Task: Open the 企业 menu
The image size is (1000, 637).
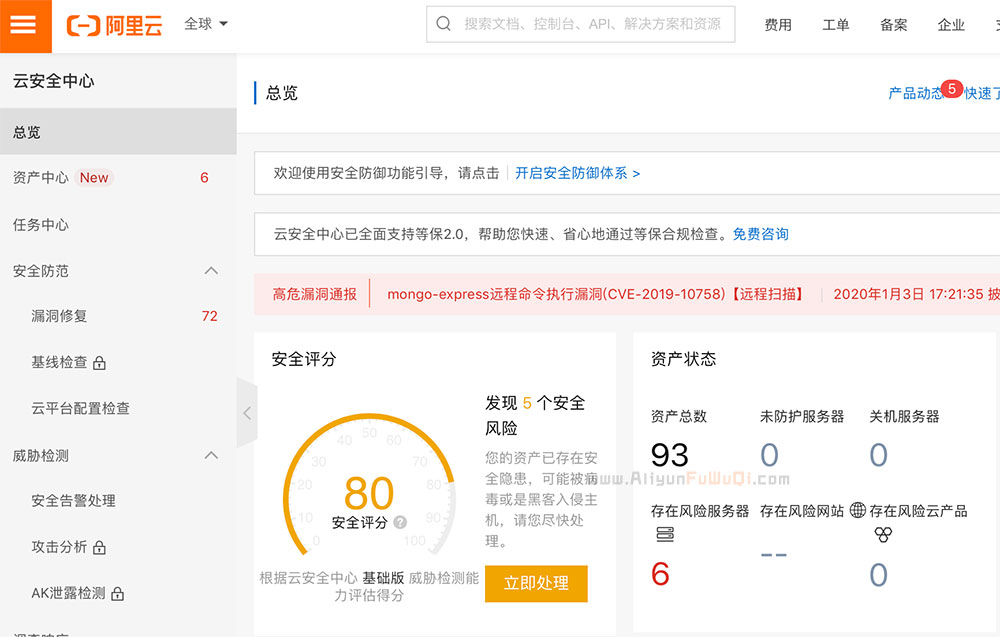Action: pyautogui.click(x=951, y=25)
